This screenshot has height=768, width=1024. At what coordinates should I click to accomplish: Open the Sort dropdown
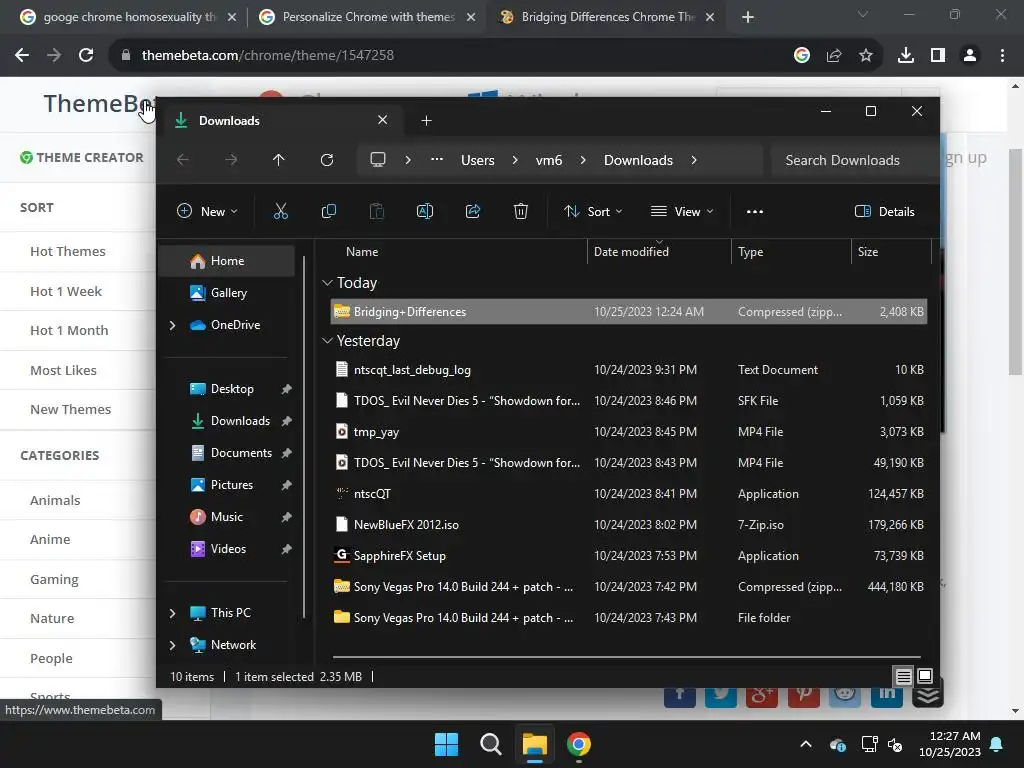coord(593,211)
